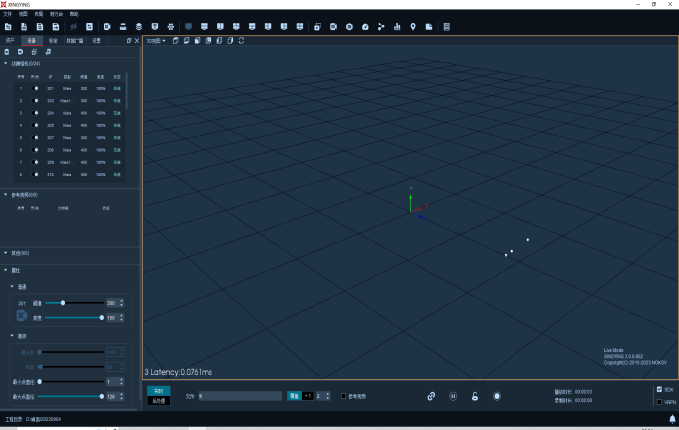Click the gauge dial icon in toolbar

(x=365, y=27)
